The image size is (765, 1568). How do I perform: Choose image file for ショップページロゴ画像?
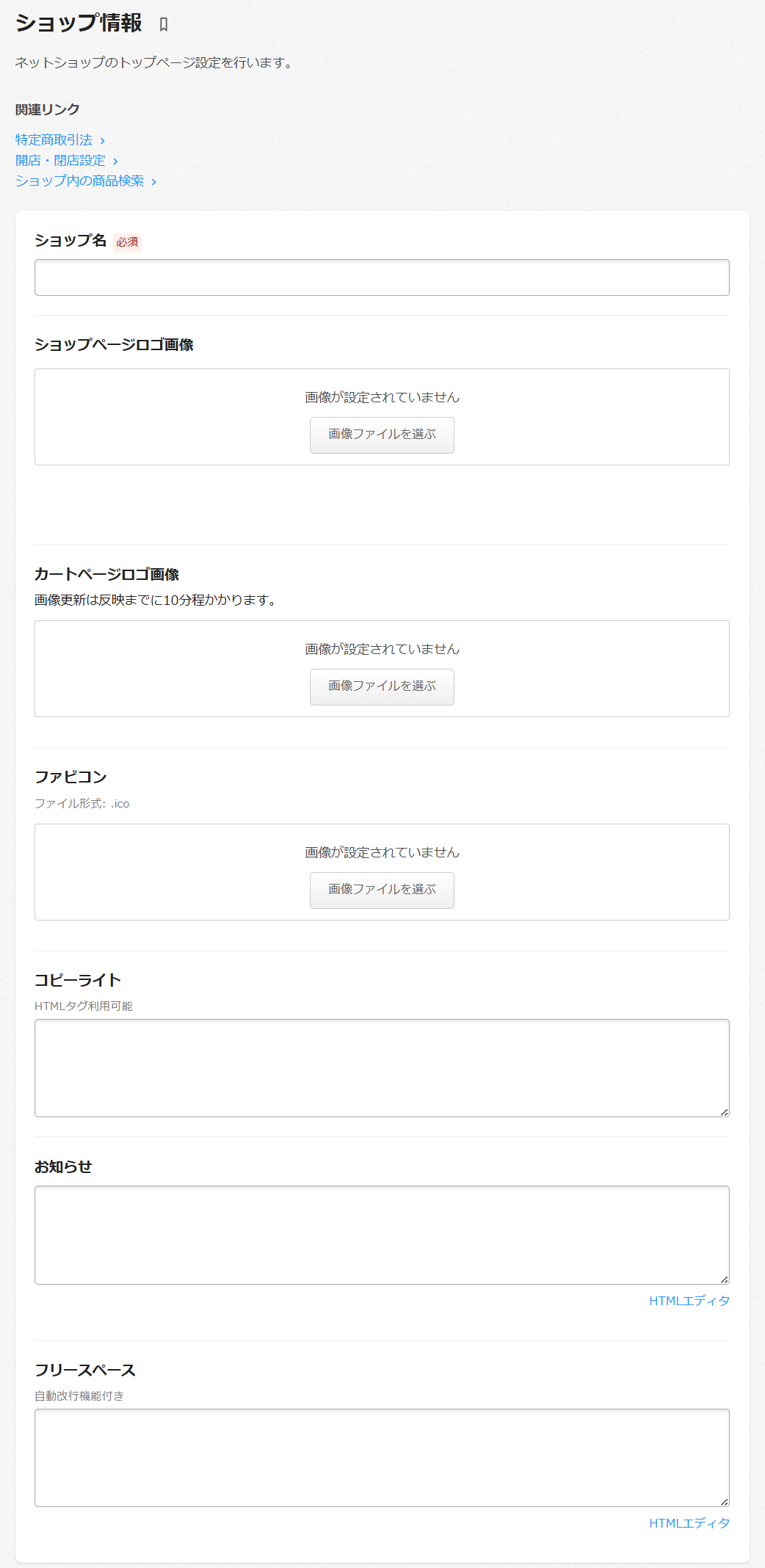click(x=382, y=435)
